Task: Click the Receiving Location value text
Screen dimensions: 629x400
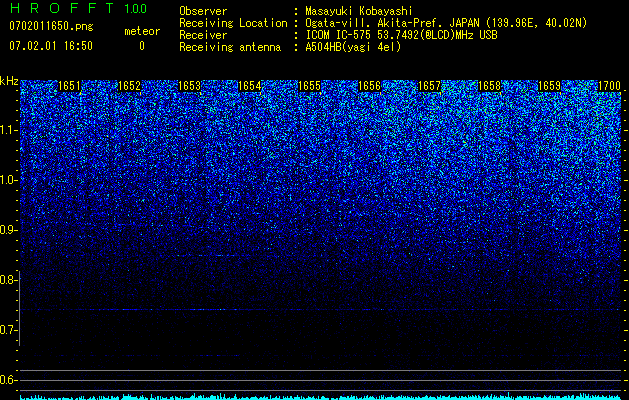Action: (x=446, y=23)
